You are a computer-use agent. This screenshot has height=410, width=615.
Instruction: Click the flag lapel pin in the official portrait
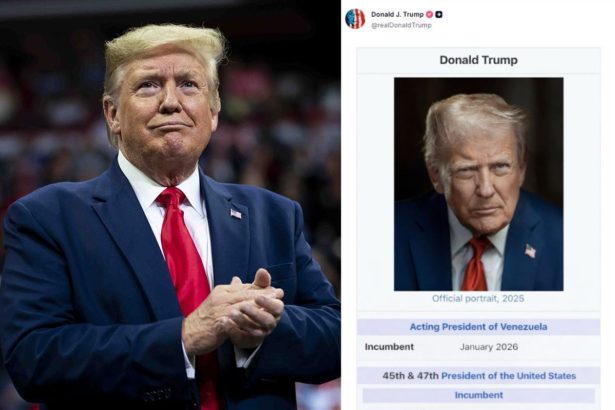[x=530, y=251]
